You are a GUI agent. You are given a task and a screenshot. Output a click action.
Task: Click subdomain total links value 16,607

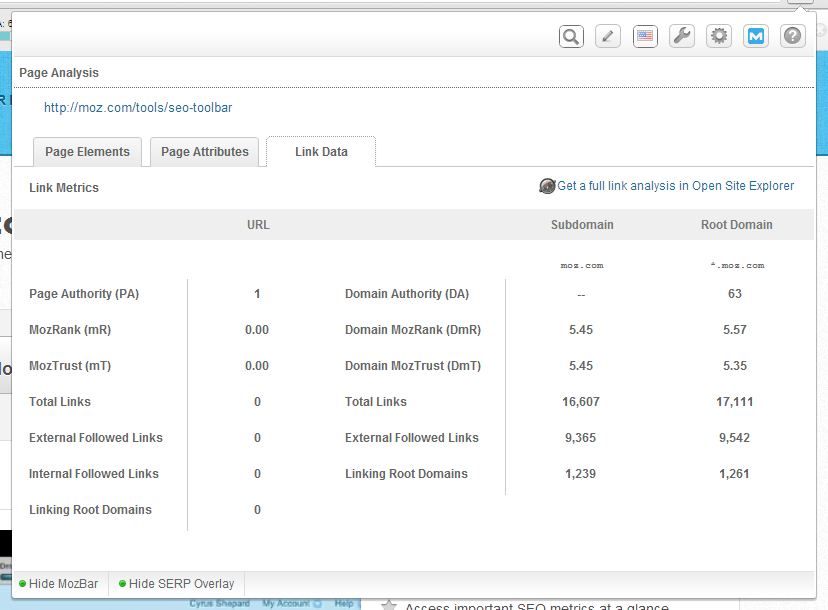coord(580,402)
